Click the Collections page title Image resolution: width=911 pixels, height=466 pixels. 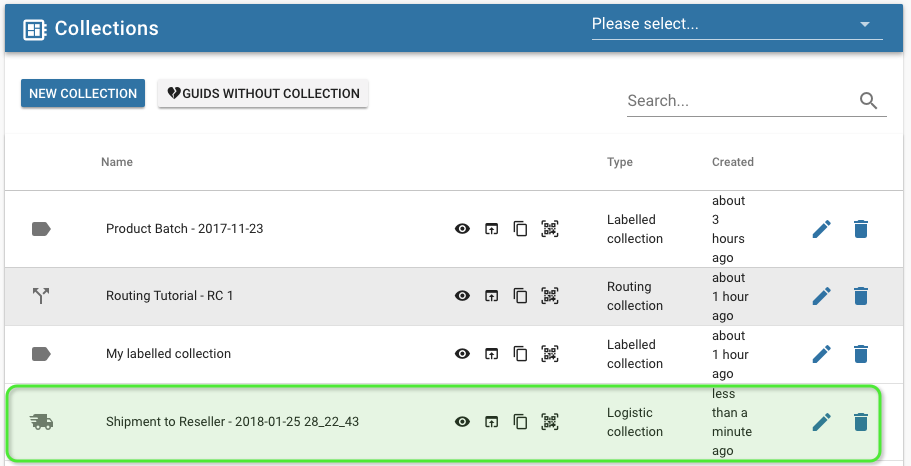(x=106, y=28)
